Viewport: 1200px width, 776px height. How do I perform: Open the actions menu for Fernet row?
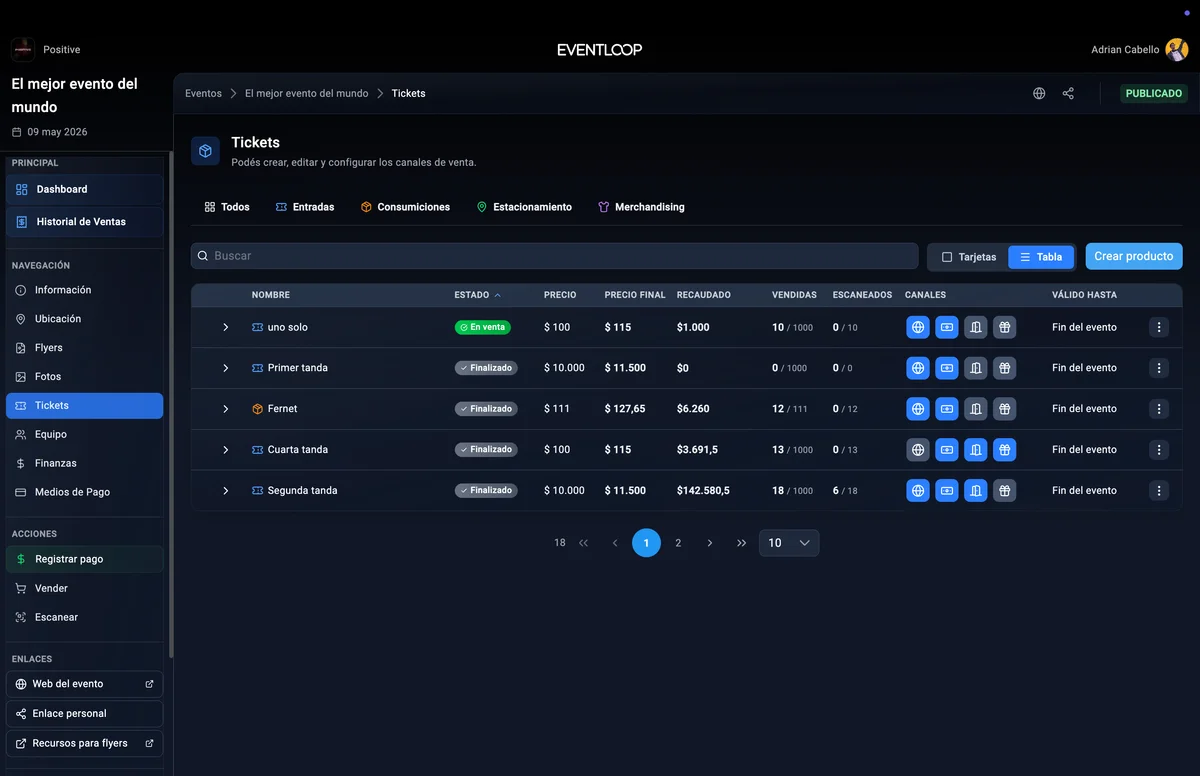(x=1159, y=408)
